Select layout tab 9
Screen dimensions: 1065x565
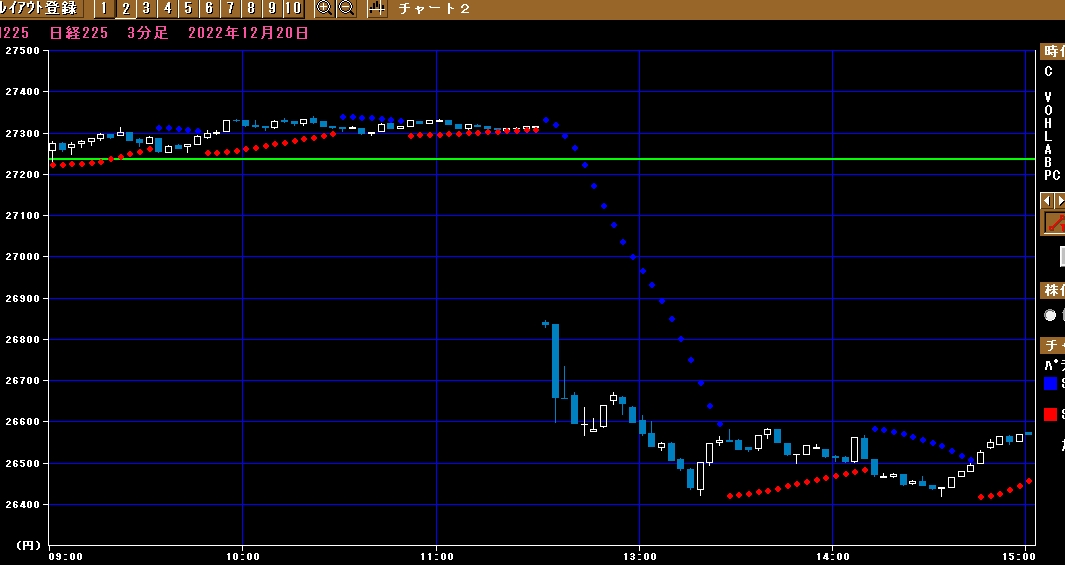pyautogui.click(x=272, y=9)
